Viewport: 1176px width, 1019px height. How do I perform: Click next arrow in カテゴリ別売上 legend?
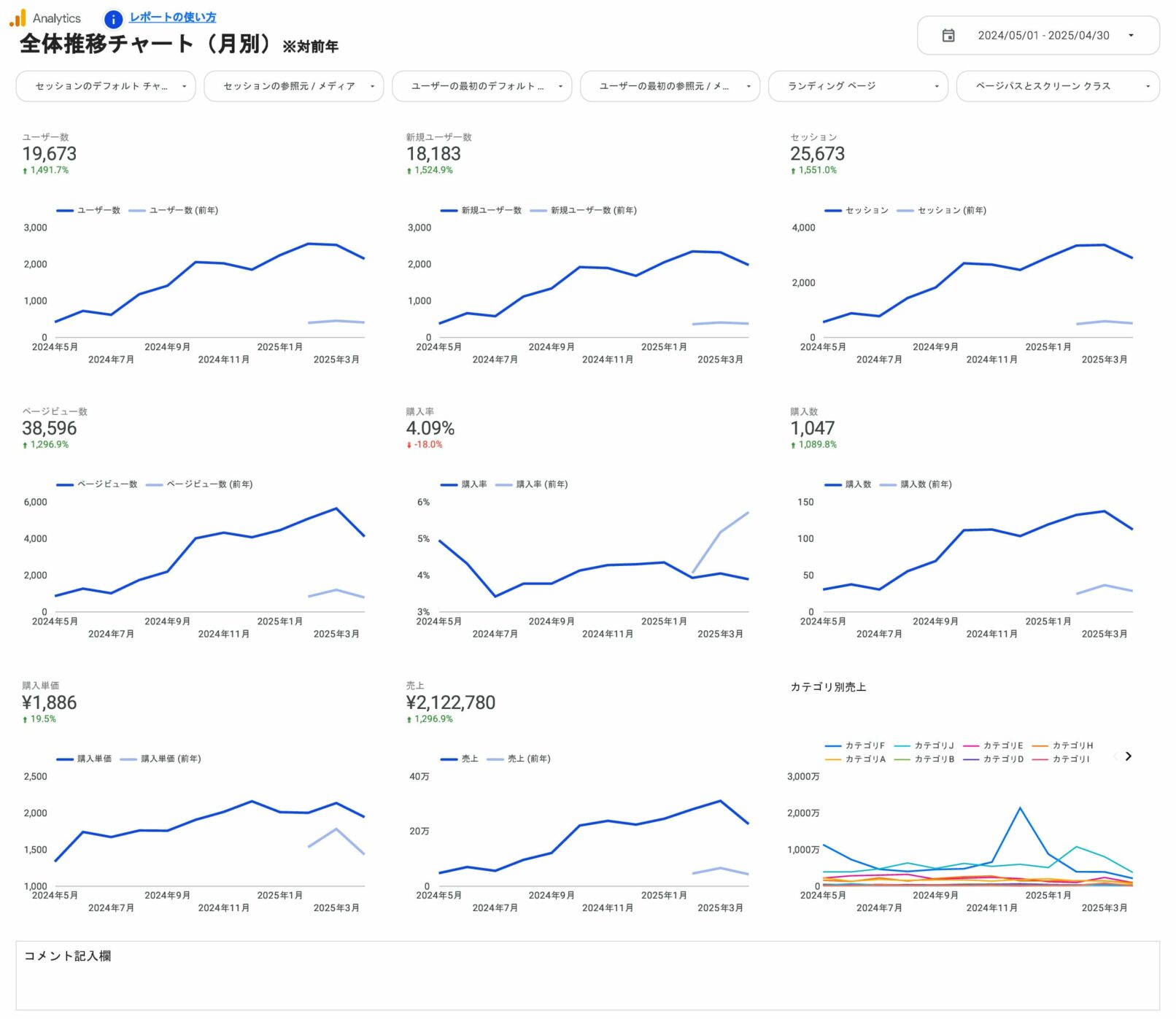coord(1128,756)
